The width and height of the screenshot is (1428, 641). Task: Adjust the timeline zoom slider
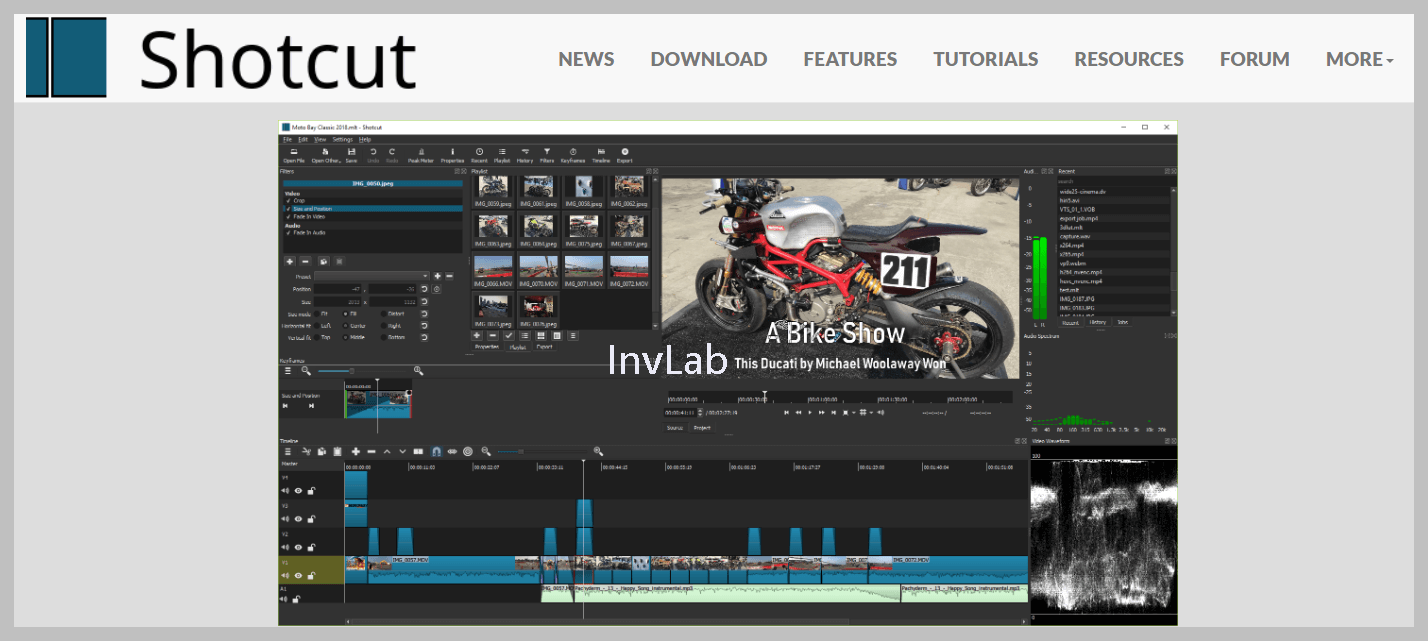click(541, 451)
